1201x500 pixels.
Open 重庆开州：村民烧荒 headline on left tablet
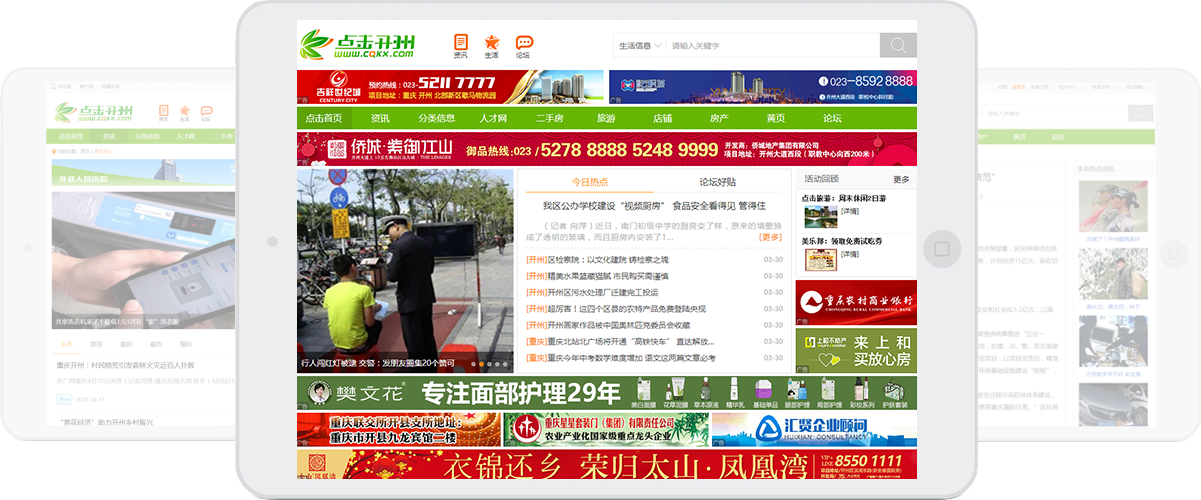(x=126, y=365)
